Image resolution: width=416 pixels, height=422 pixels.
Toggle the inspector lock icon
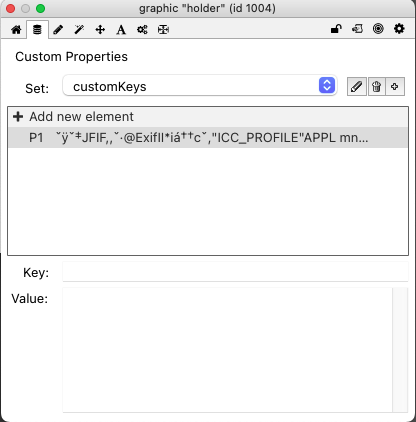pos(336,29)
